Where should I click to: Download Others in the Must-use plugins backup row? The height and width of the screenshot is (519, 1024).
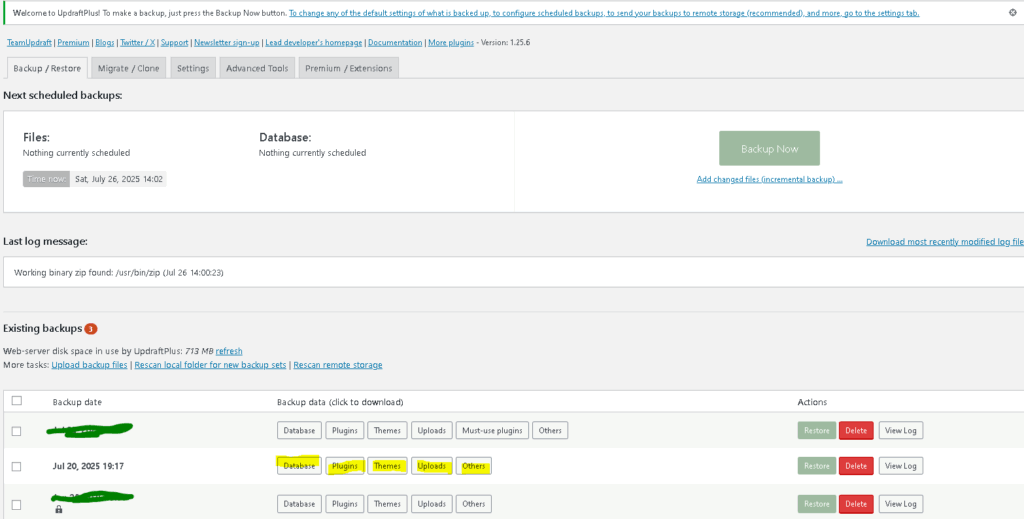551,430
